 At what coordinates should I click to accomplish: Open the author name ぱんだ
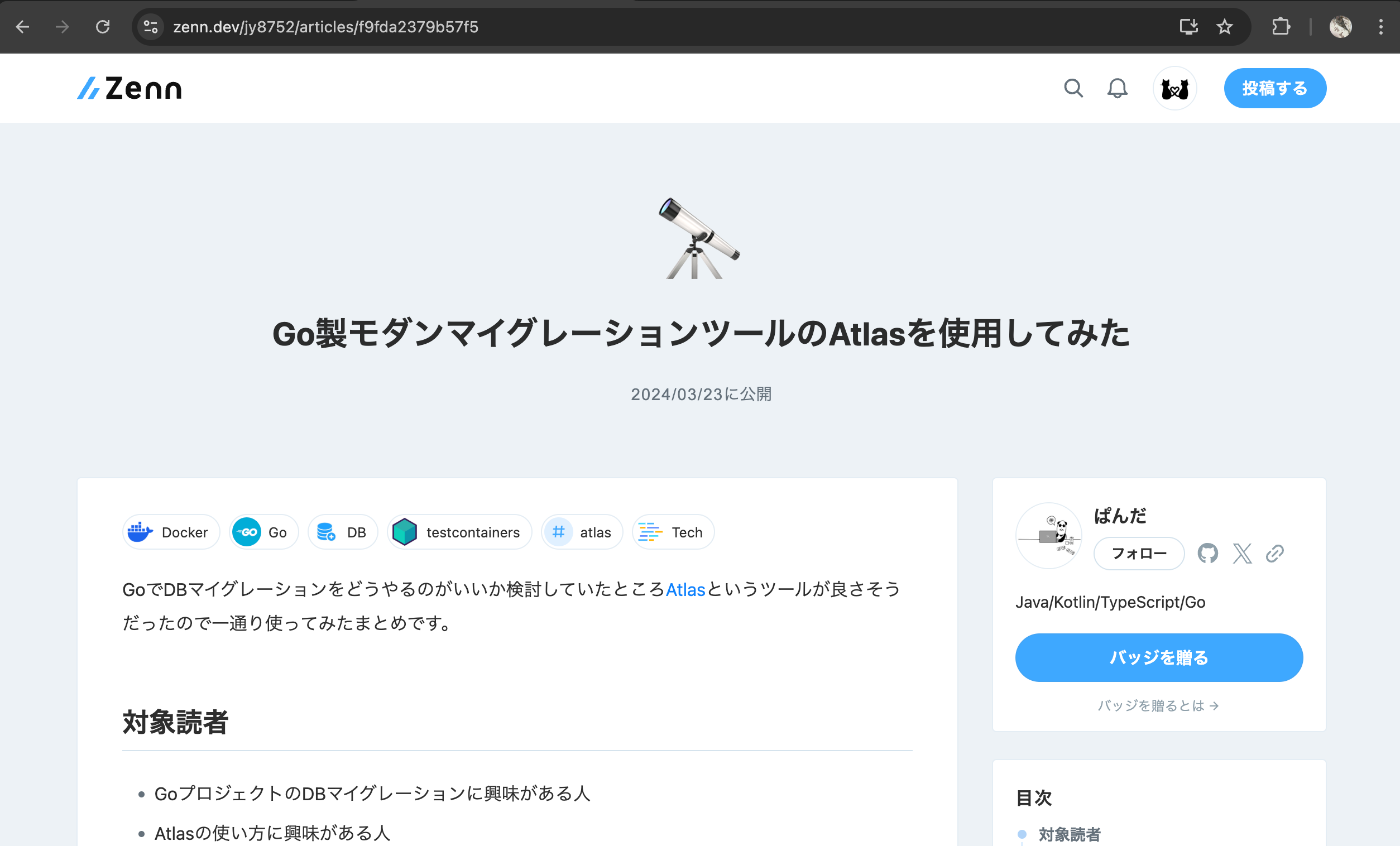1120,516
